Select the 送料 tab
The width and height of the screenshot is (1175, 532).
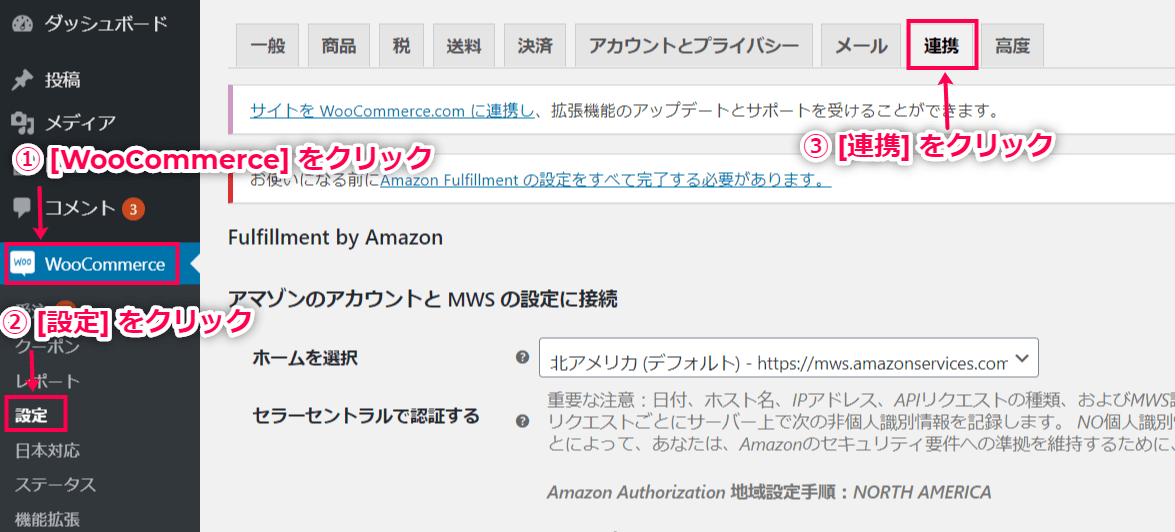(x=464, y=46)
